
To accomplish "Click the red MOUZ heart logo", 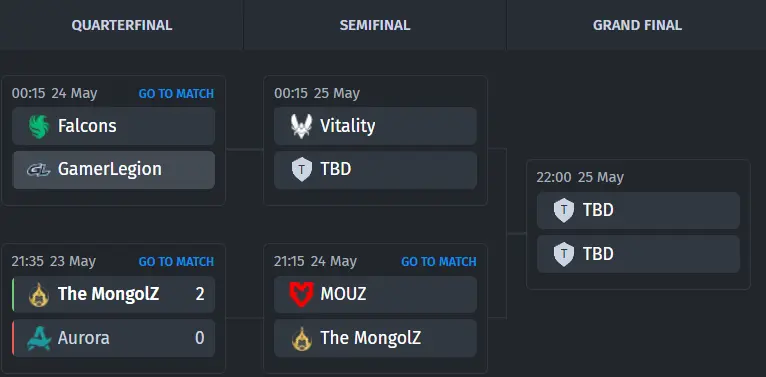I will (x=301, y=294).
